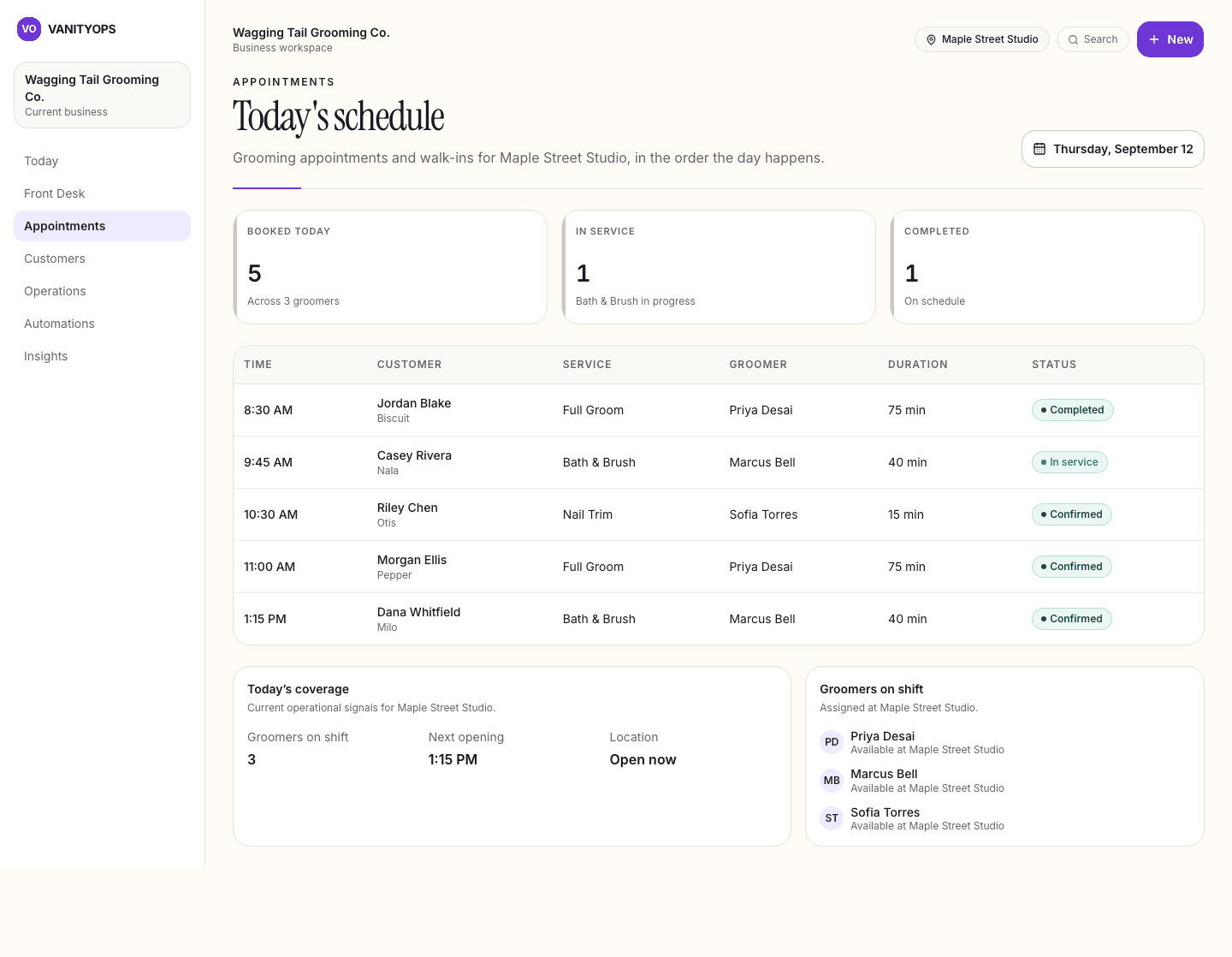Screen dimensions: 1232x957
Task: Select Appointments in the sidebar
Action: (x=102, y=226)
